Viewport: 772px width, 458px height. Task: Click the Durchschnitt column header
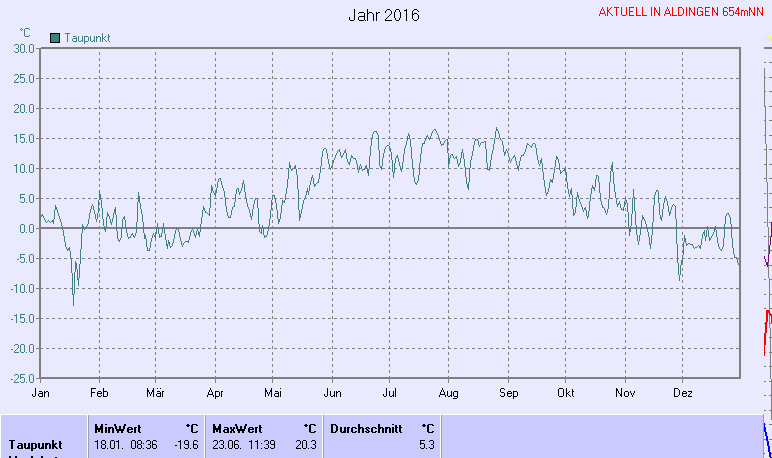(x=366, y=428)
